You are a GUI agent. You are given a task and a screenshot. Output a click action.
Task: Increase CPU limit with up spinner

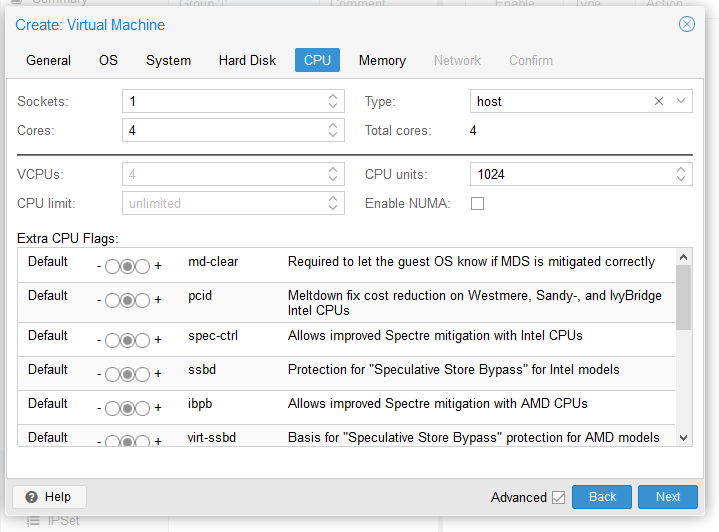[x=333, y=199]
